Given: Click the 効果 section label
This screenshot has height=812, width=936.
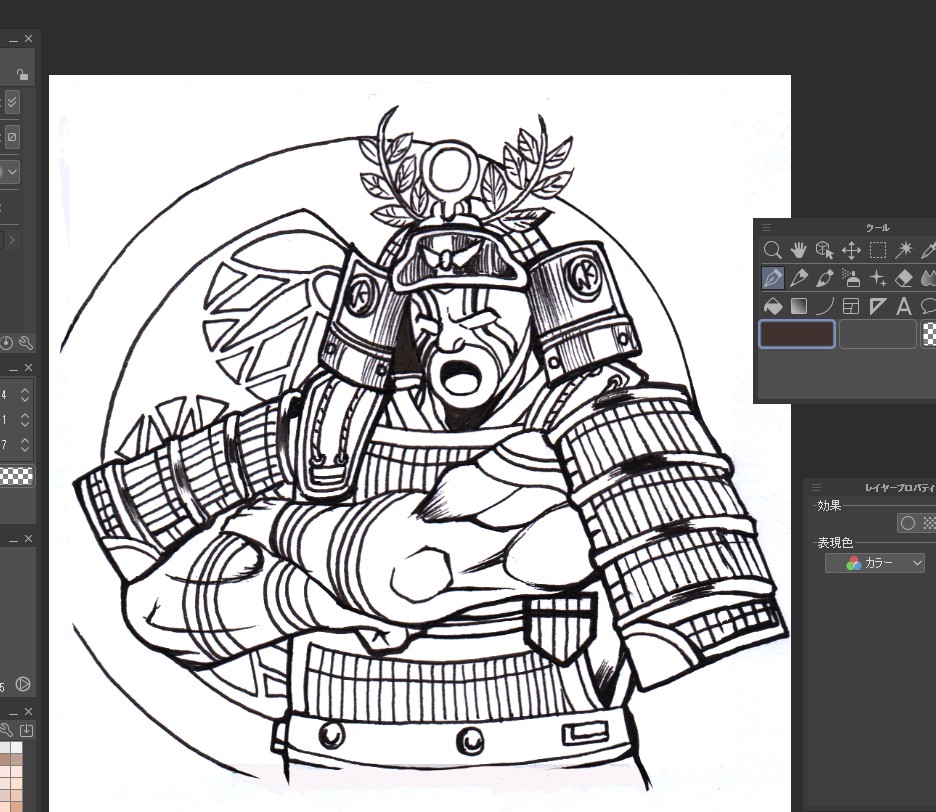Looking at the screenshot, I should [x=829, y=506].
